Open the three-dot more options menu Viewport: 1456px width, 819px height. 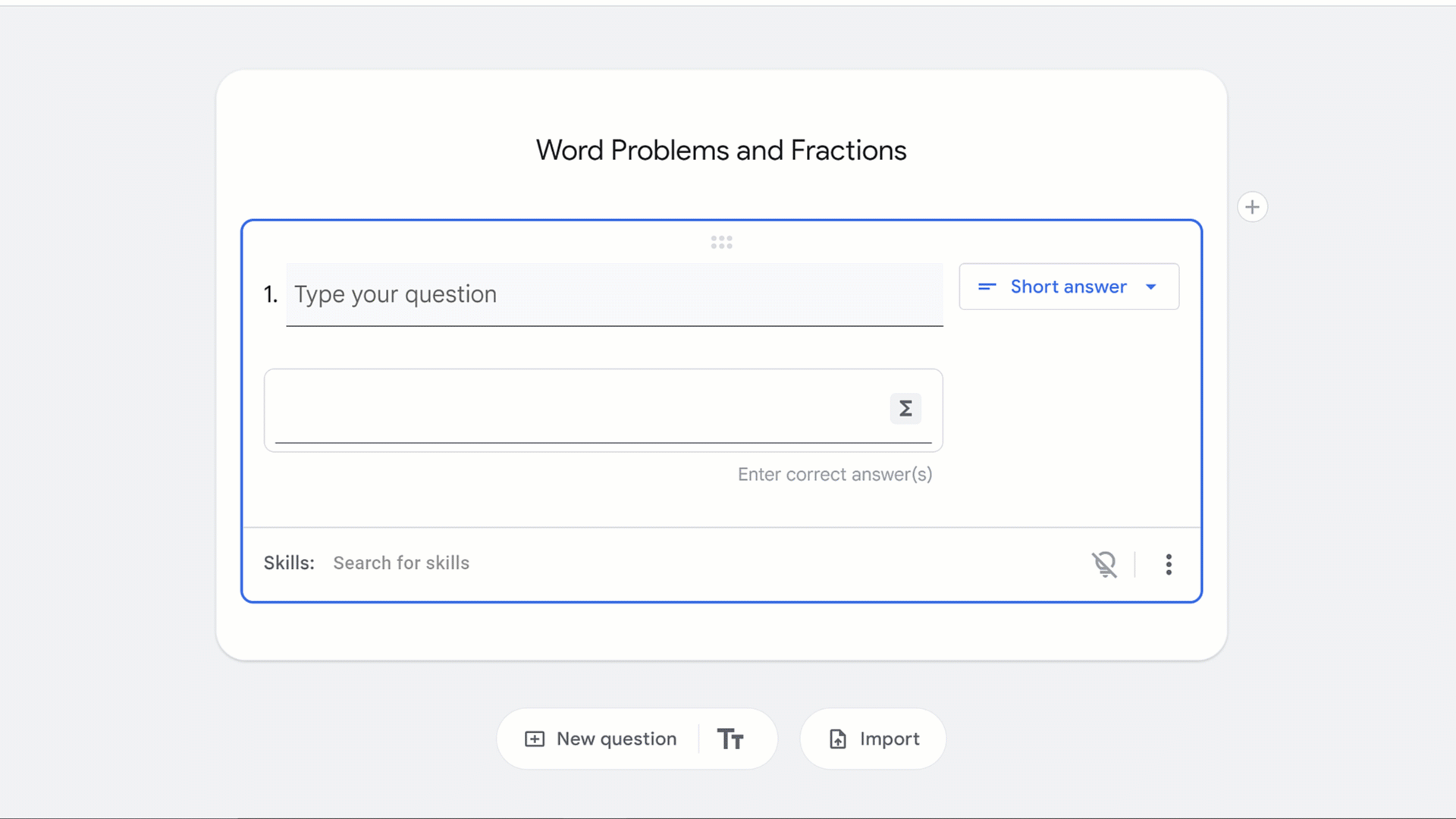(1169, 564)
